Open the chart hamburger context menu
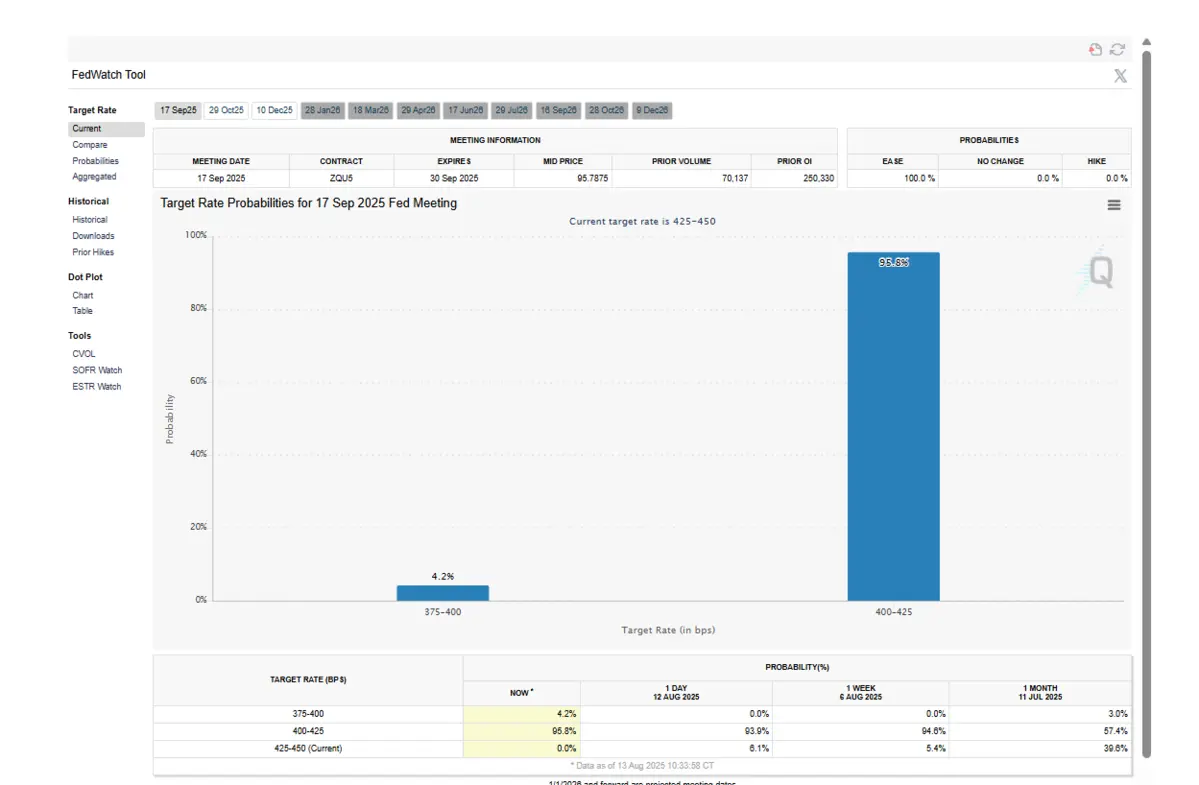This screenshot has width=1199, height=785. 1114,205
